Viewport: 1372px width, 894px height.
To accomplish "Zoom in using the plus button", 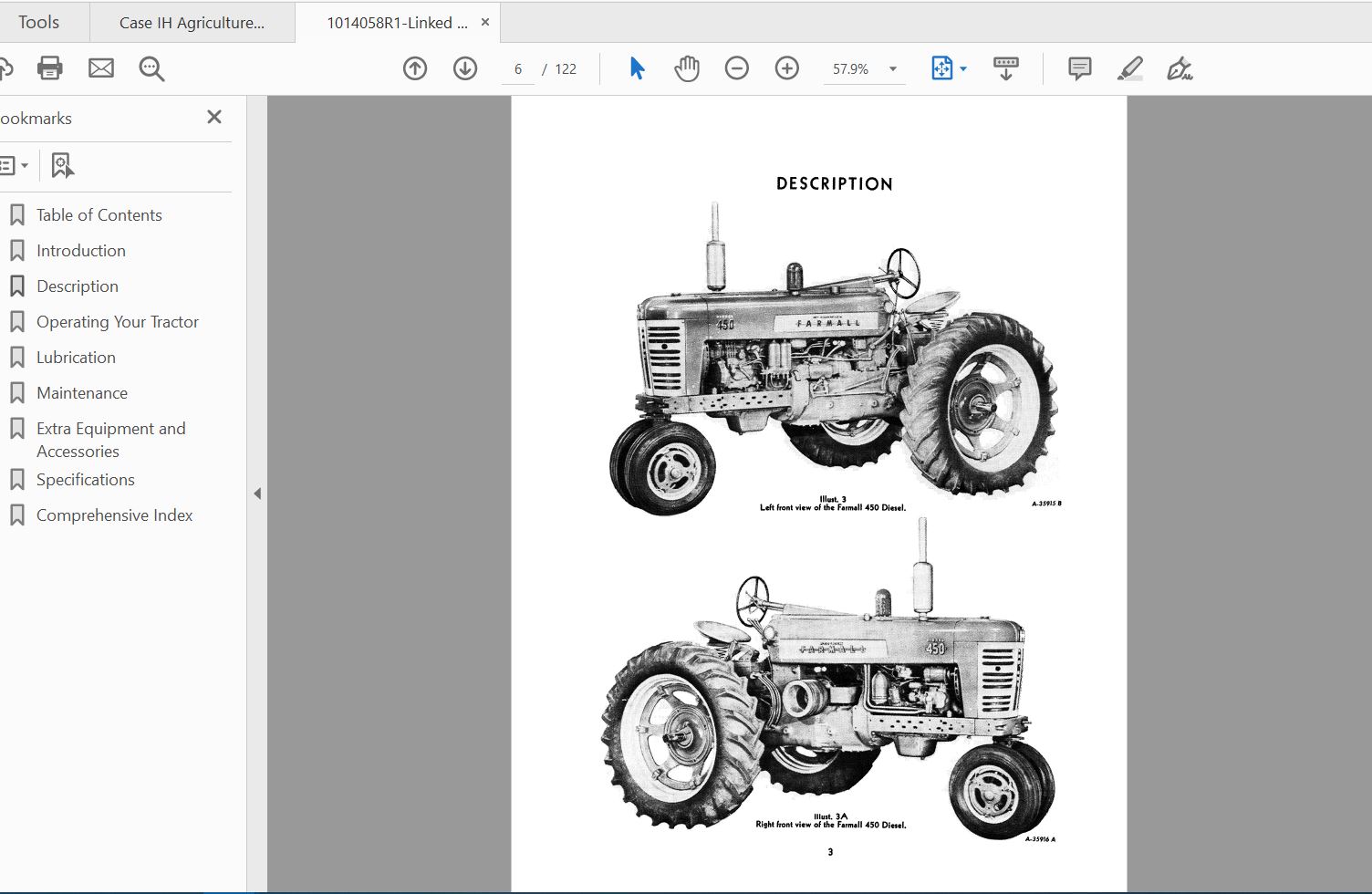I will point(786,68).
